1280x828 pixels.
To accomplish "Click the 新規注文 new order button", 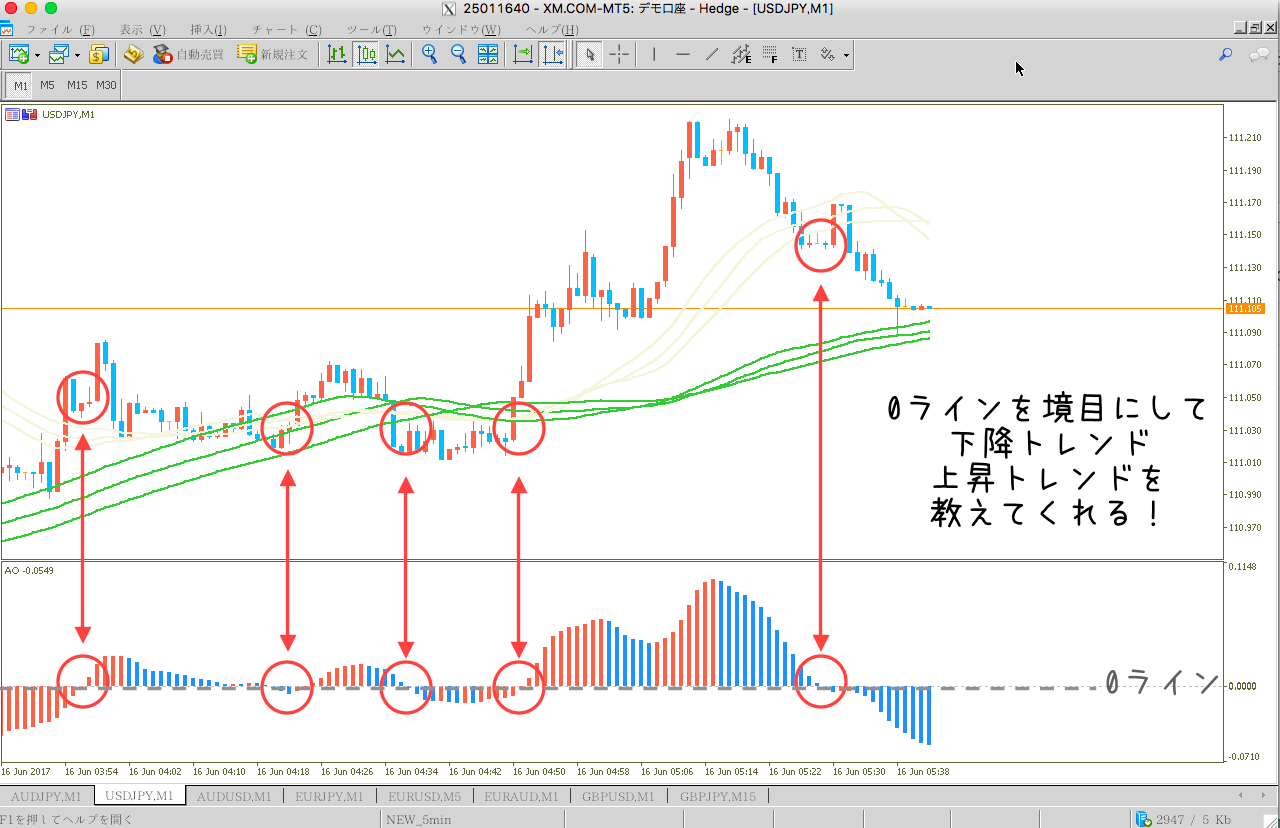I will coord(273,55).
